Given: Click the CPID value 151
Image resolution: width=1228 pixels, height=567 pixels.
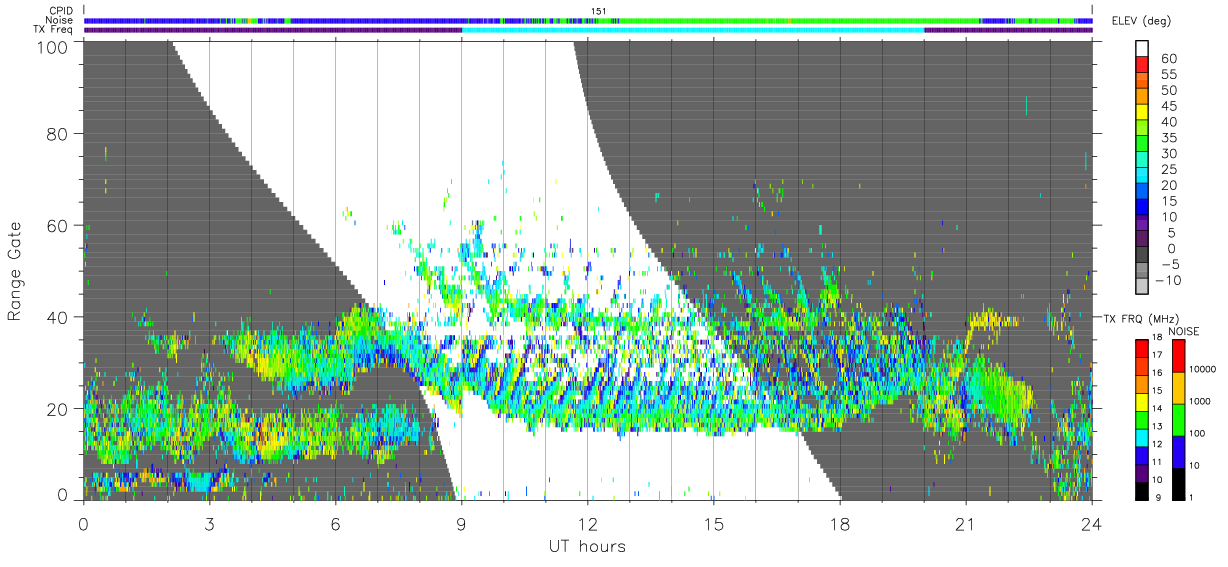Looking at the screenshot, I should [x=598, y=10].
